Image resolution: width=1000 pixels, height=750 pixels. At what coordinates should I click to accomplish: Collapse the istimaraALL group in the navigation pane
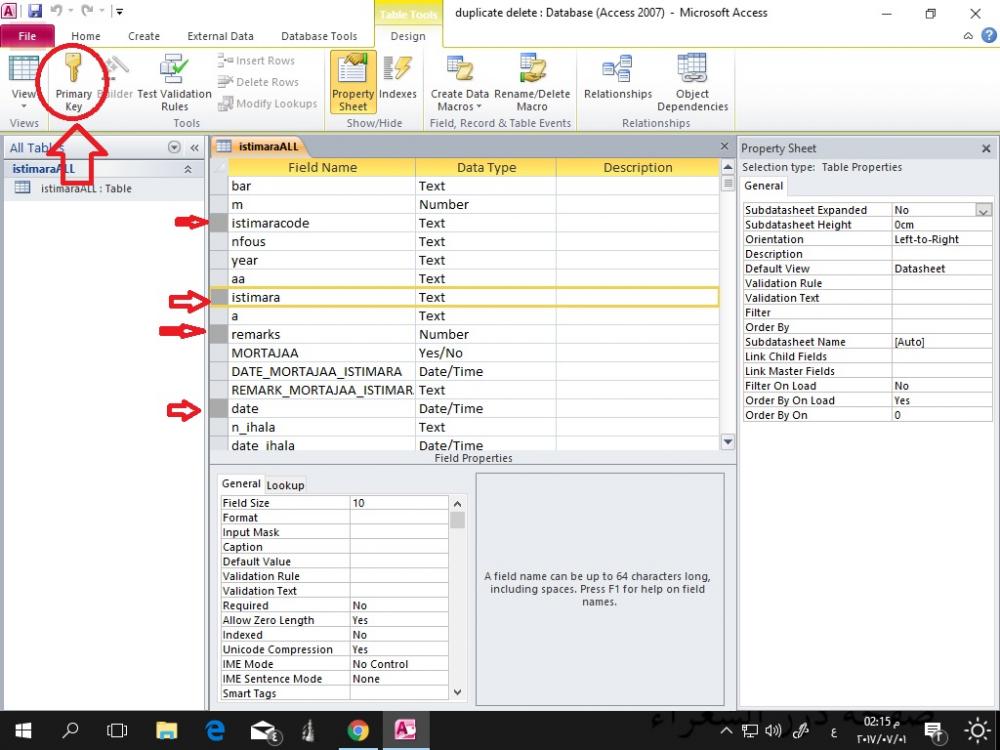pos(188,169)
